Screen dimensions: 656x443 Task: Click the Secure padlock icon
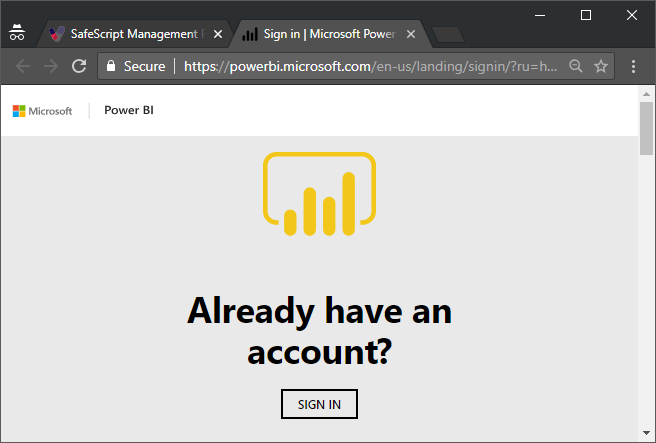(x=111, y=66)
